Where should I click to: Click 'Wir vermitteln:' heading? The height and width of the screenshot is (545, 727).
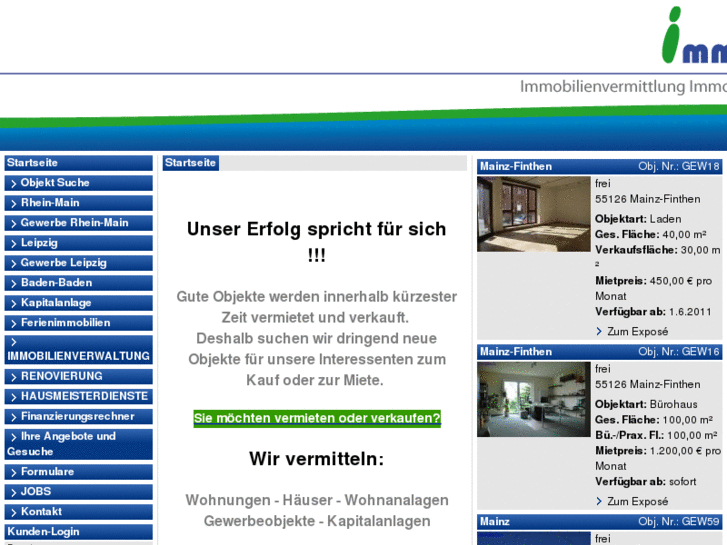[317, 459]
